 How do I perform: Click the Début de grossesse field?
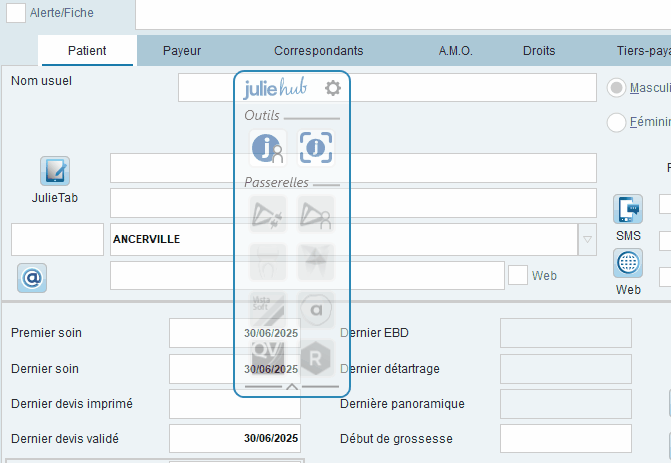pos(566,439)
